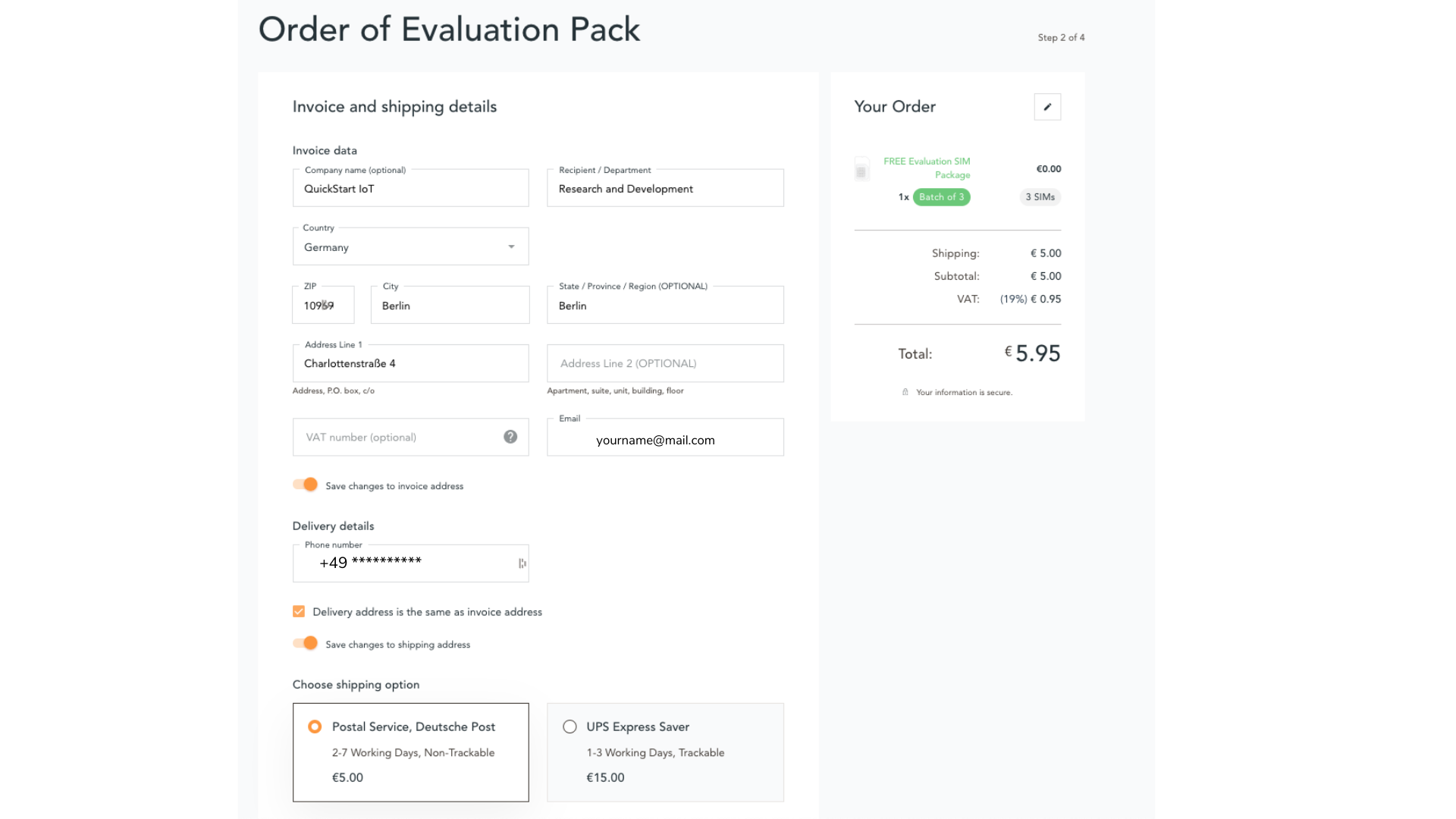Click the Country dropdown arrow
Viewport: 1456px width, 819px height.
511,247
